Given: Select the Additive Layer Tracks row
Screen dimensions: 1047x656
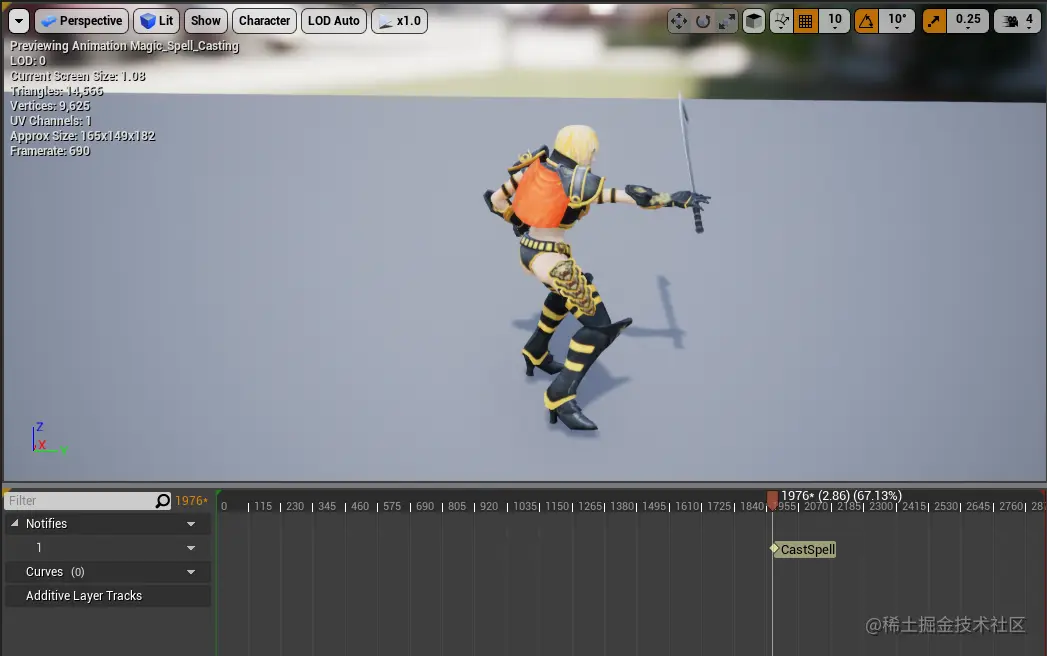Looking at the screenshot, I should point(108,596).
